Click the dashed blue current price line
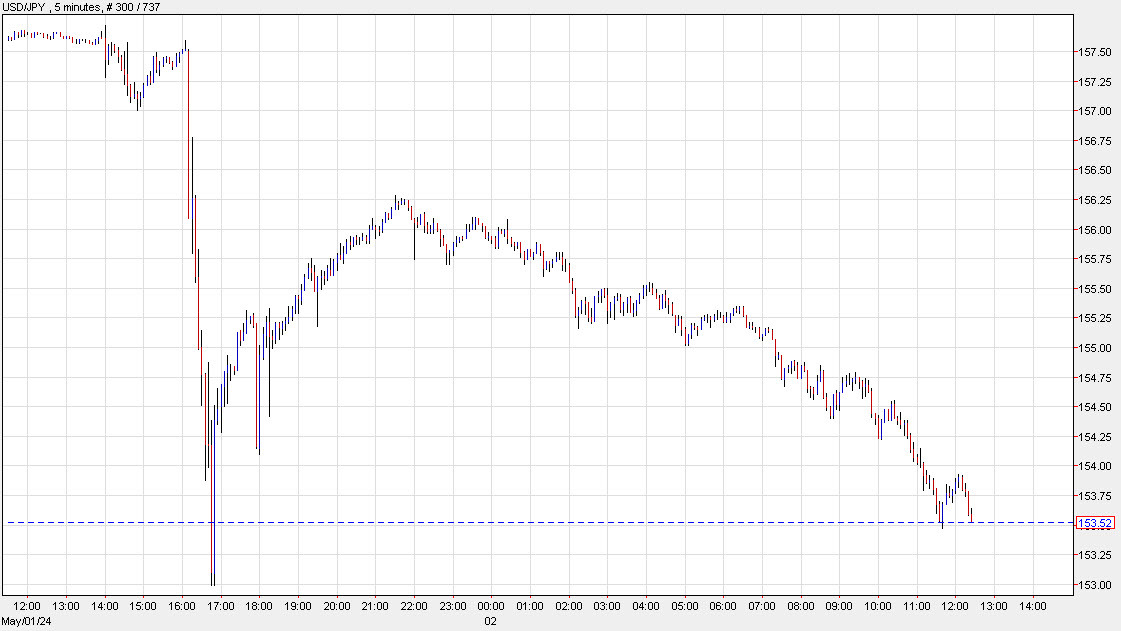 tap(600, 521)
